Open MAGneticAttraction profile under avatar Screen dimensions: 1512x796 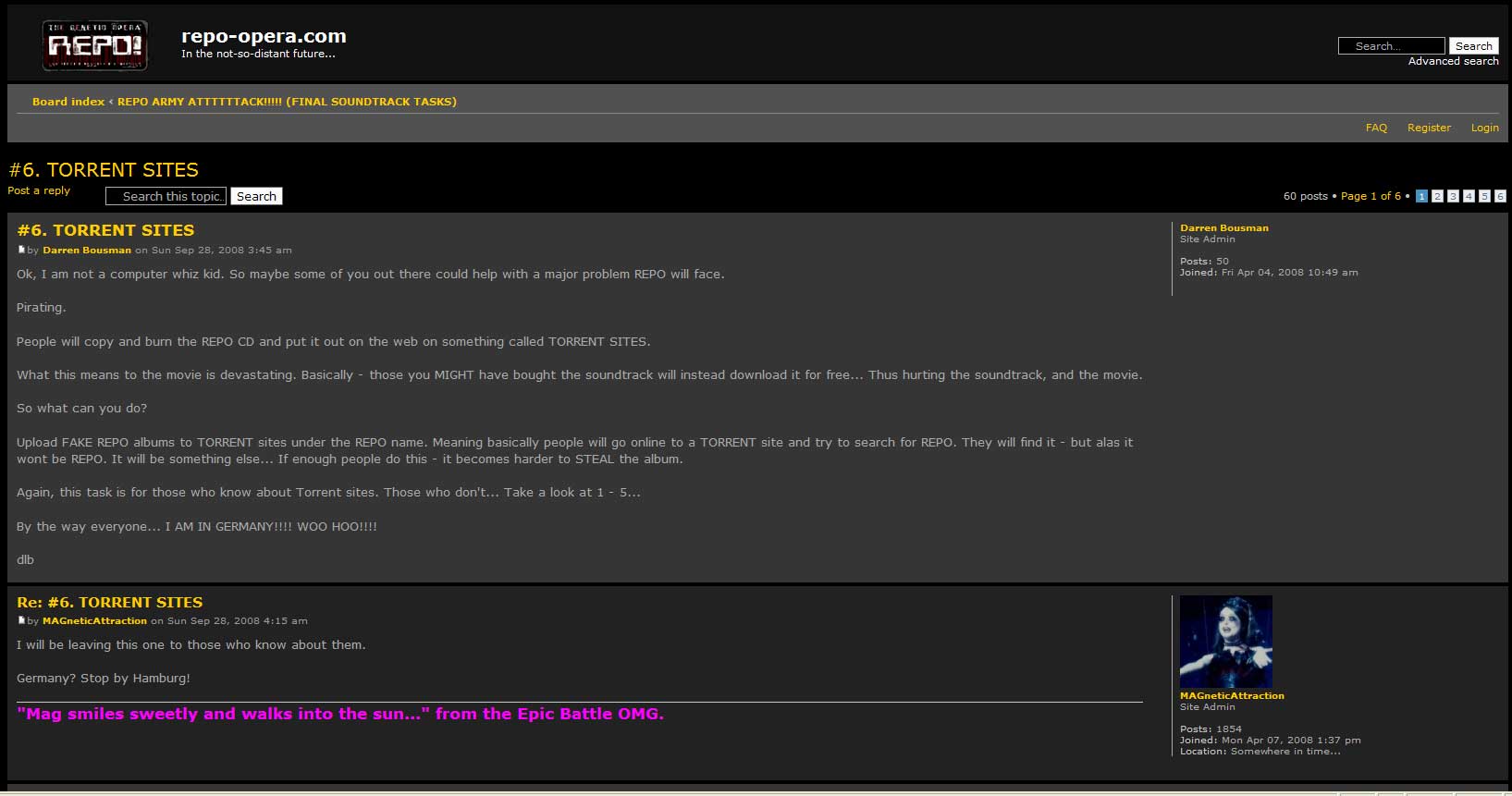[x=1232, y=696]
